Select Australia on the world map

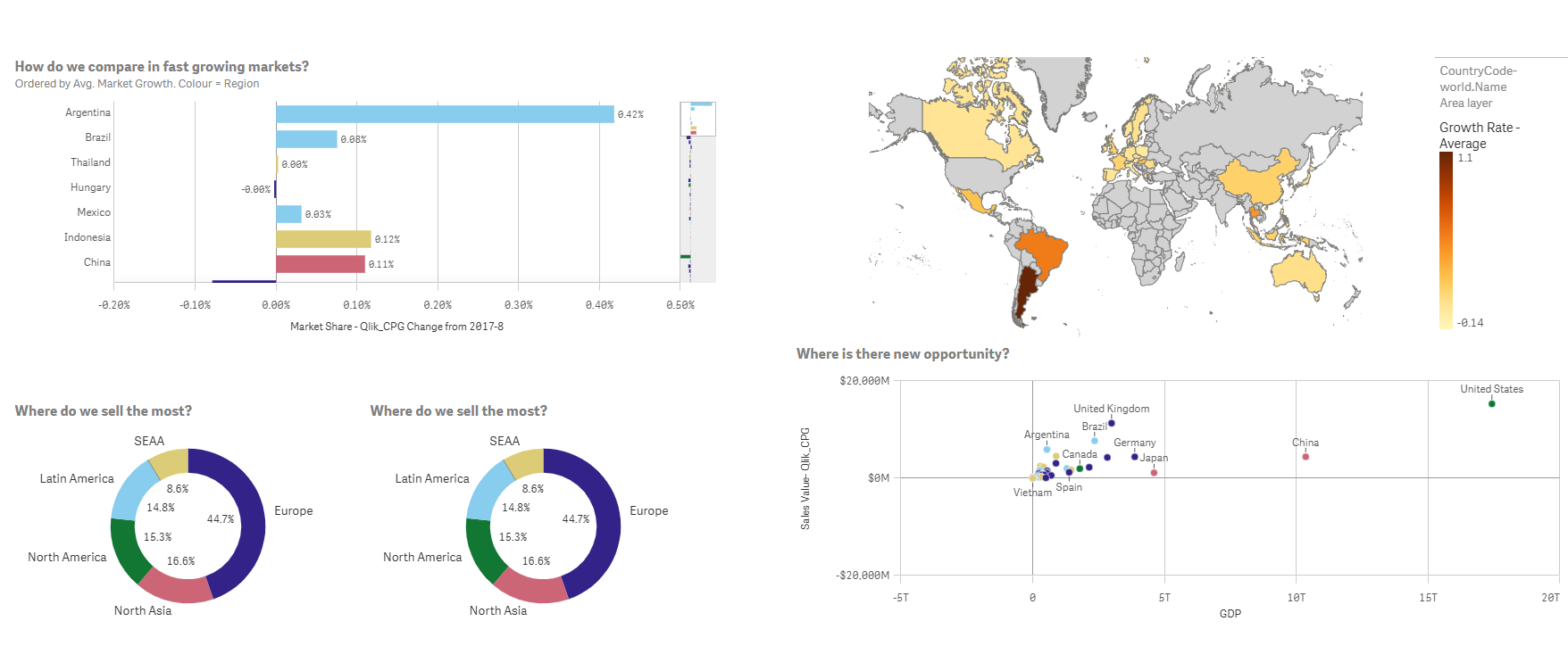(1299, 270)
